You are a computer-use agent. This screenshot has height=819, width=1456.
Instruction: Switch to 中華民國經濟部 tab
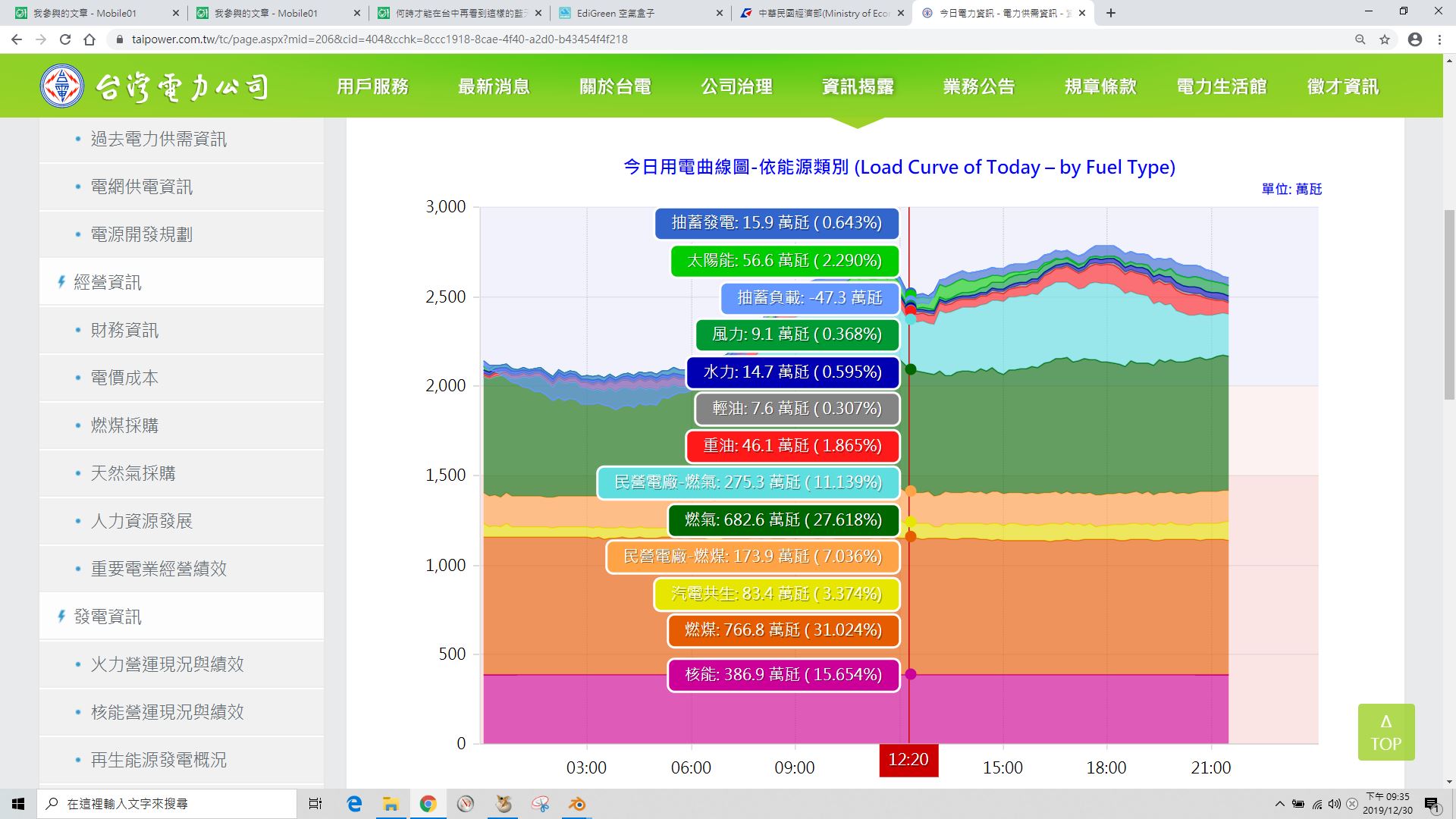824,13
